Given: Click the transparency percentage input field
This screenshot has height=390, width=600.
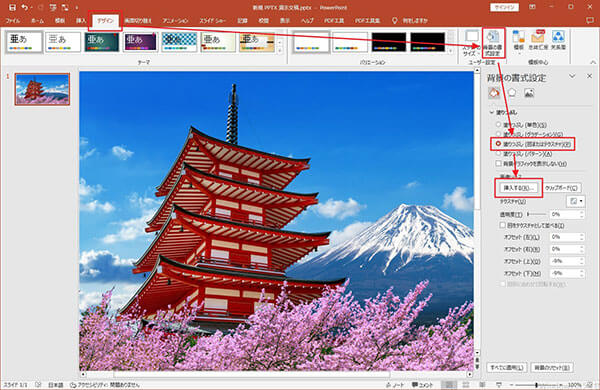Looking at the screenshot, I should coord(564,214).
